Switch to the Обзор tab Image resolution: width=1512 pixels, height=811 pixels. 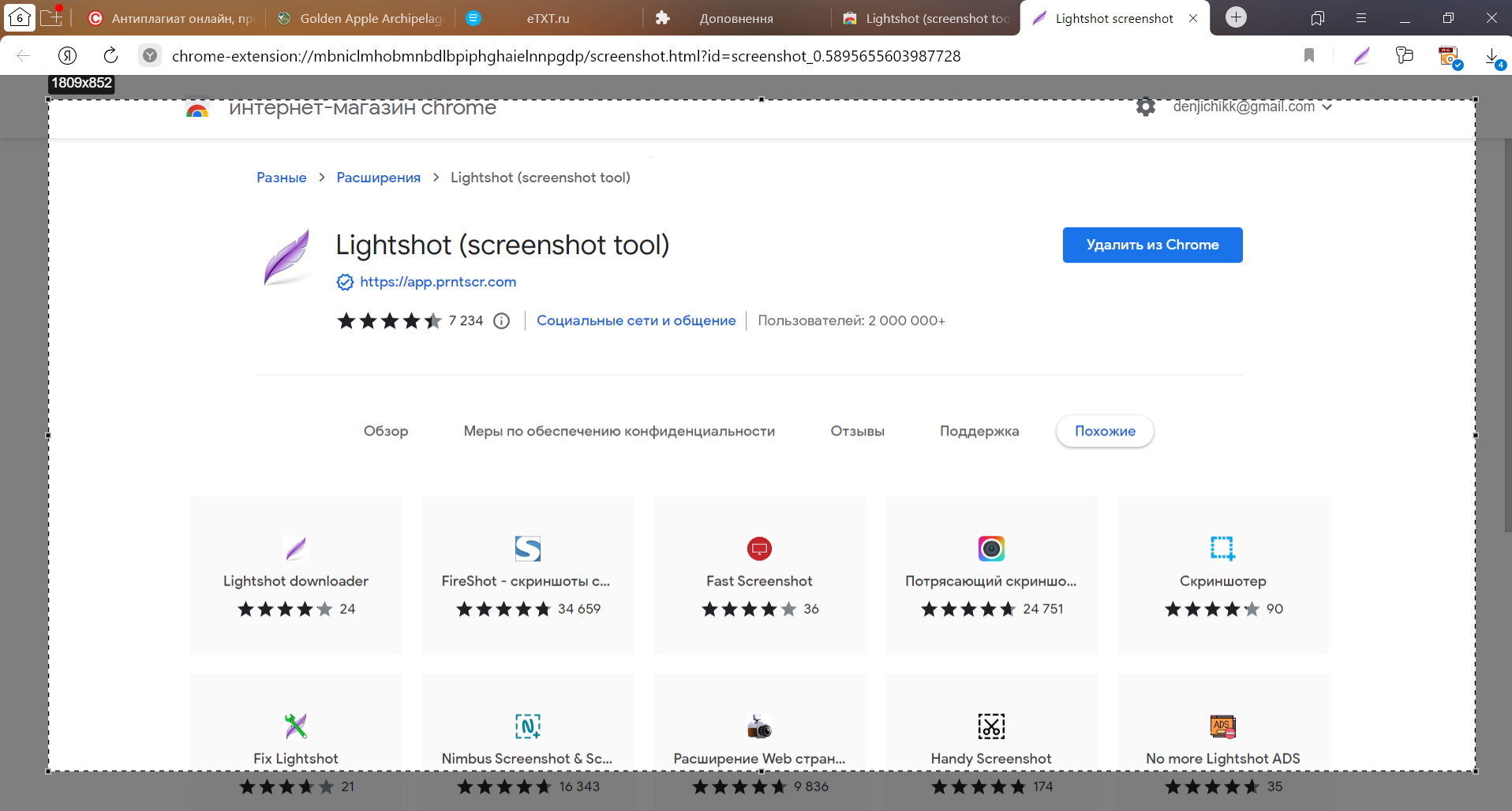(x=386, y=432)
